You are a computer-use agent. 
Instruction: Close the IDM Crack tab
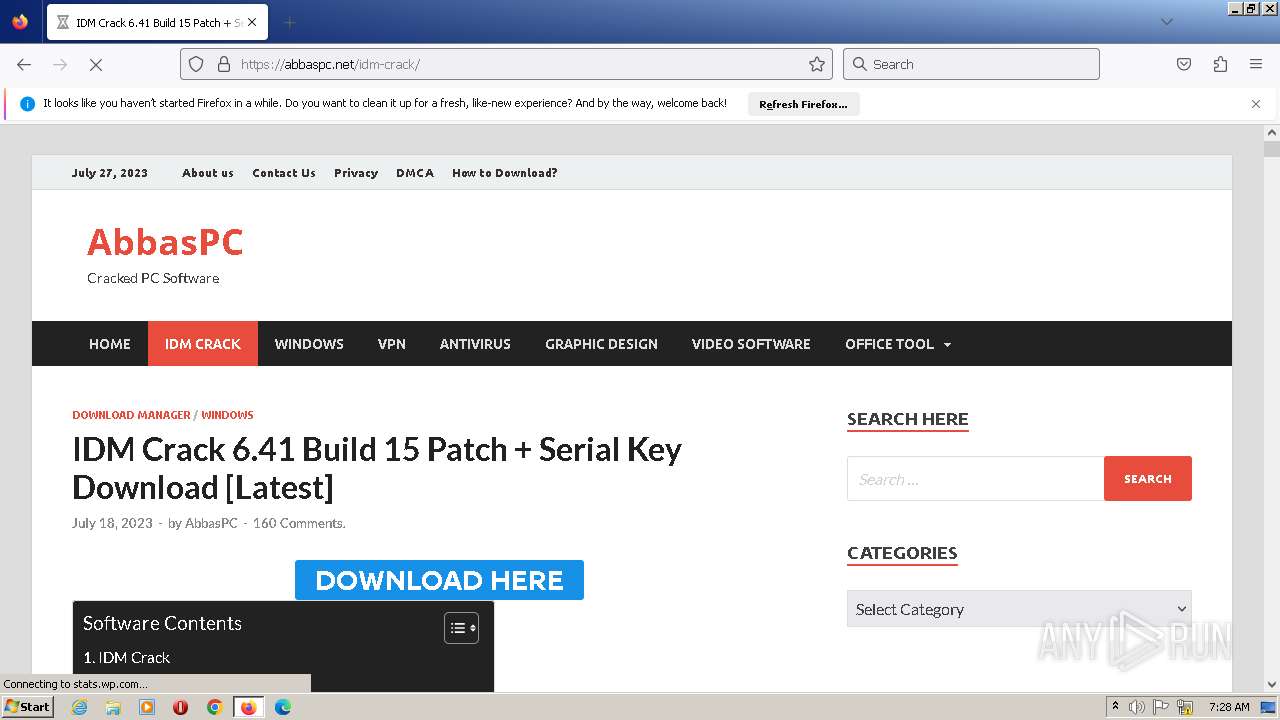pos(252,22)
